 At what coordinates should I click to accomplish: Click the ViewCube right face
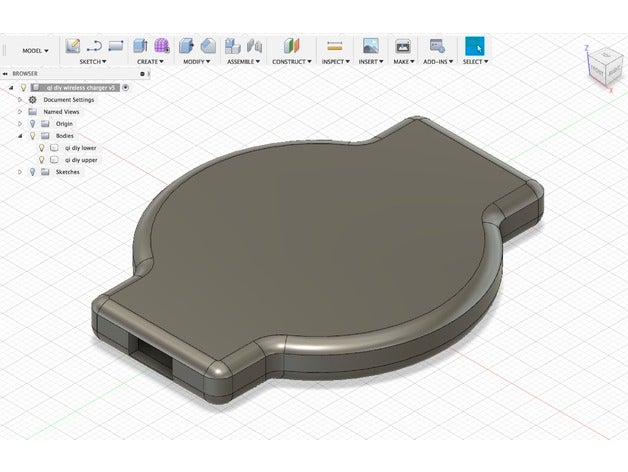coord(614,72)
